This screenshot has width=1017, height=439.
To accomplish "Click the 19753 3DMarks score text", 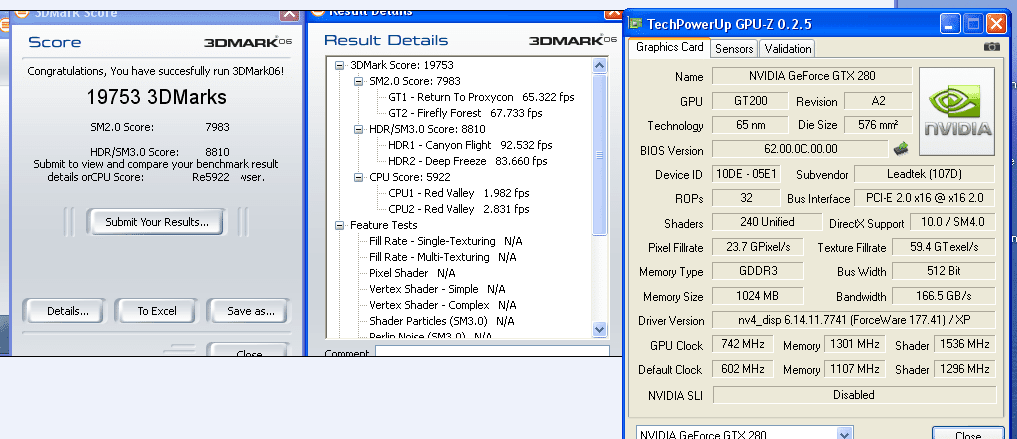I will pos(156,97).
